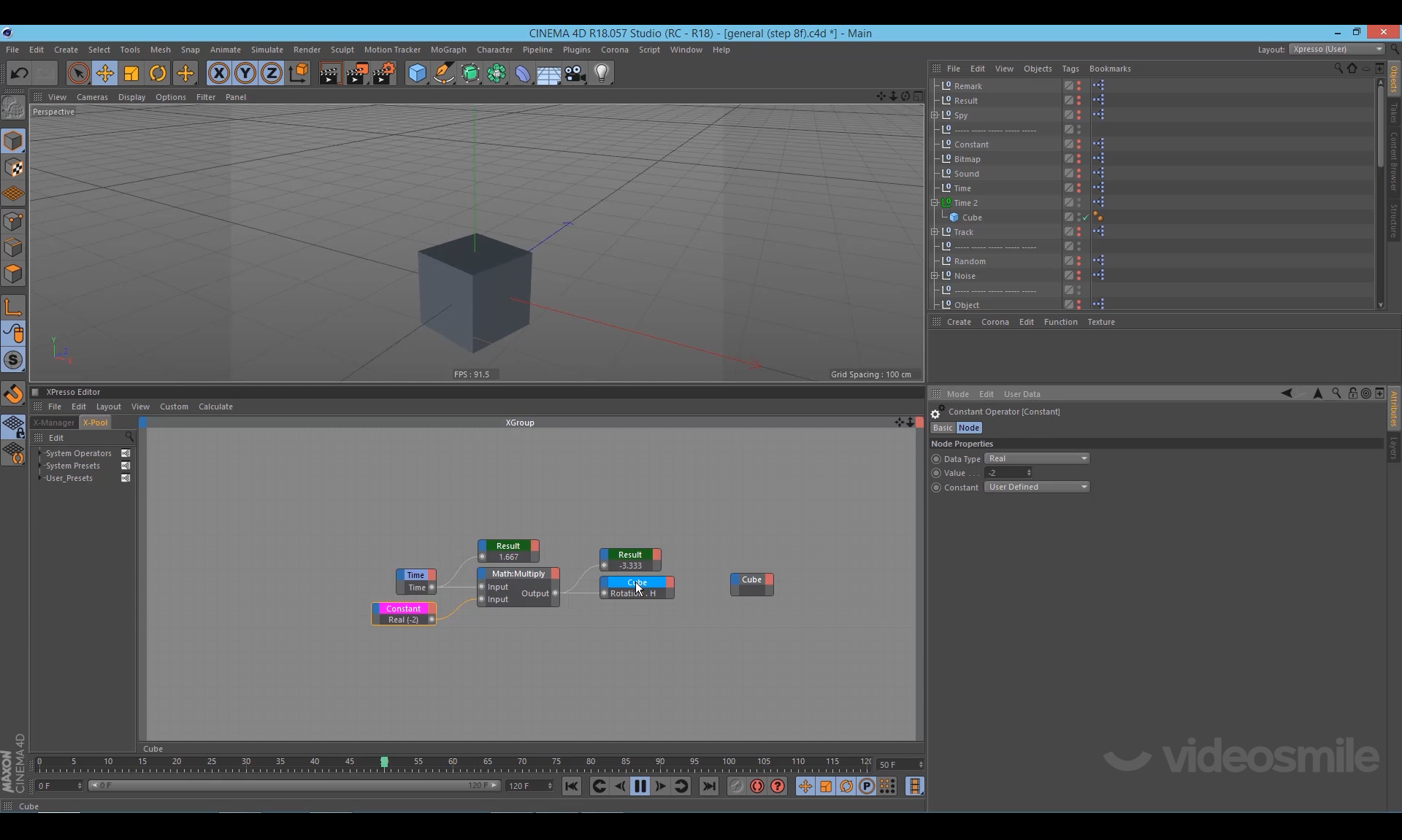Select the Move tool in top toolbar
Screen dimensions: 1402x840
tap(105, 73)
